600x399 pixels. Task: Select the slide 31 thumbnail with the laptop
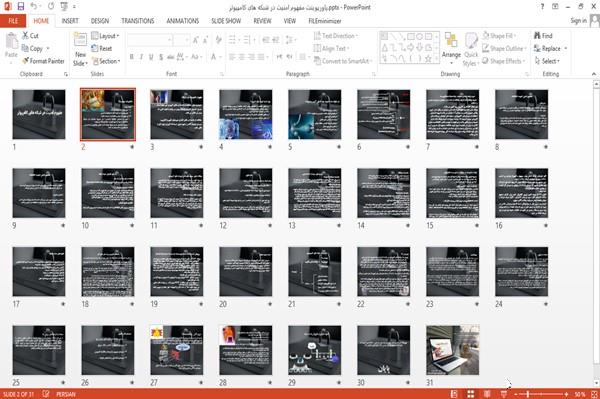(x=453, y=350)
